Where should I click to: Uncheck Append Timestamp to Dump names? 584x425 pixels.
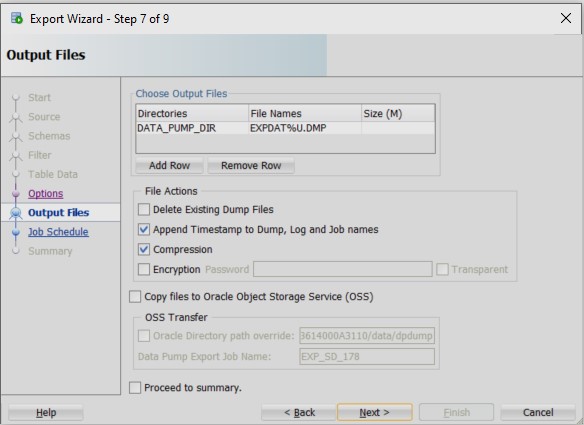144,229
